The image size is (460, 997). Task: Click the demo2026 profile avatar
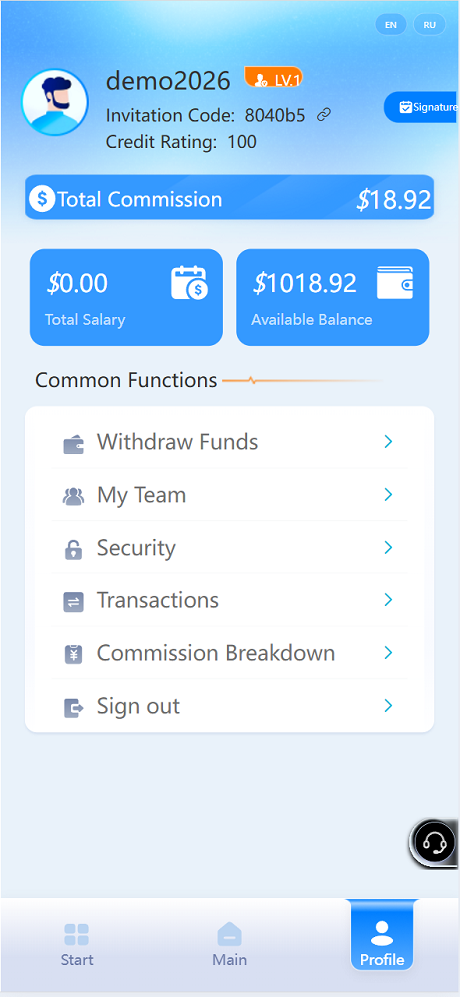55,102
